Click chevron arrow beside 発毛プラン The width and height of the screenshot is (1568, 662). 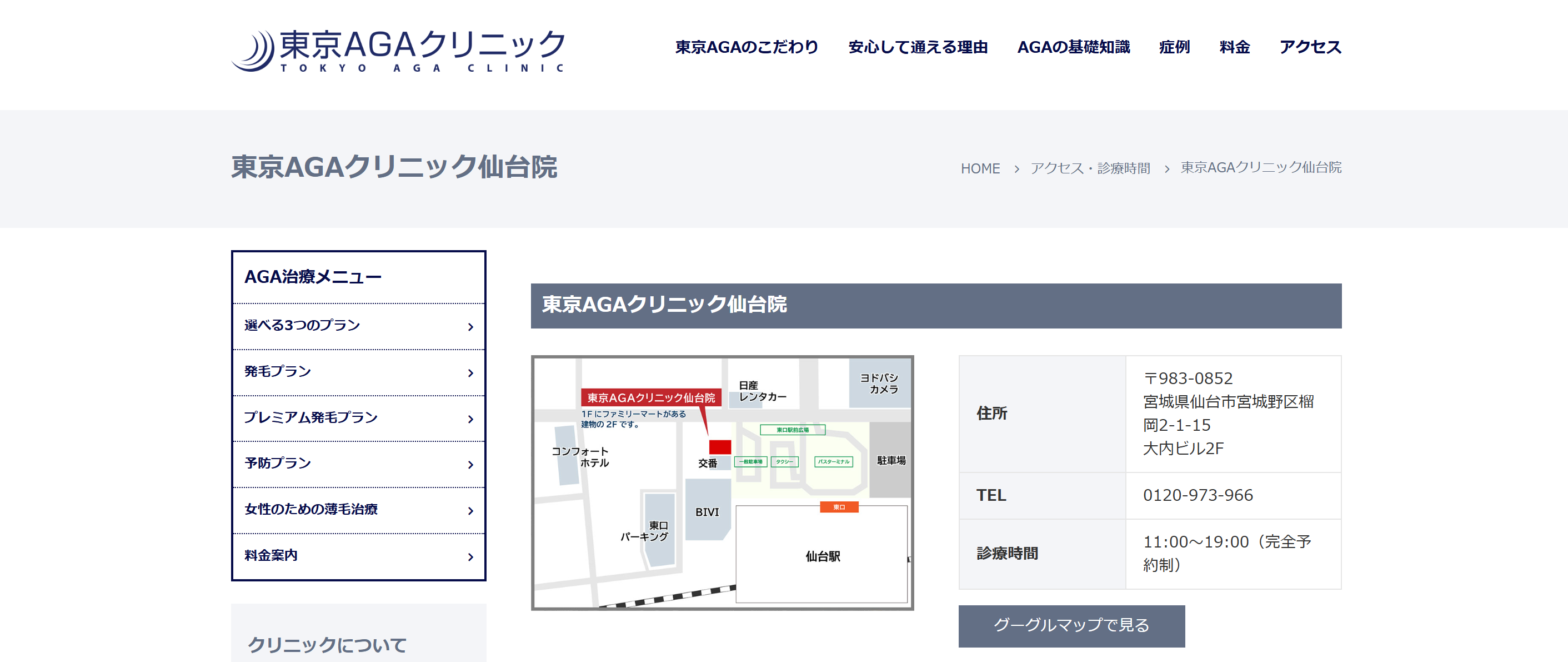pos(470,373)
